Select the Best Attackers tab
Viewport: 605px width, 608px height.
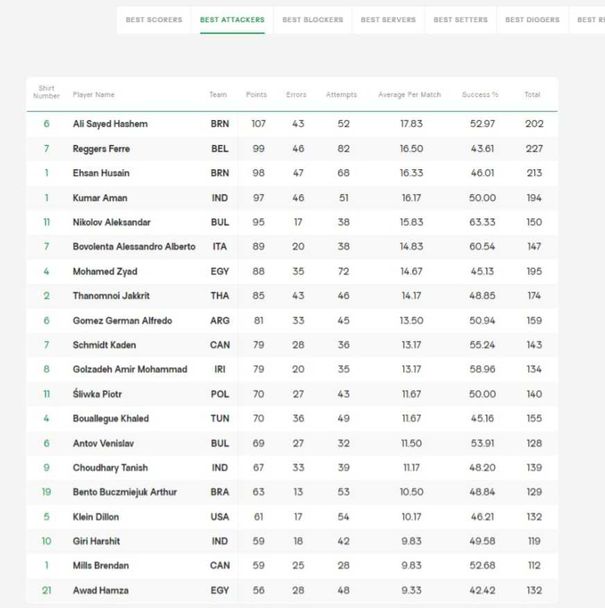[x=232, y=20]
